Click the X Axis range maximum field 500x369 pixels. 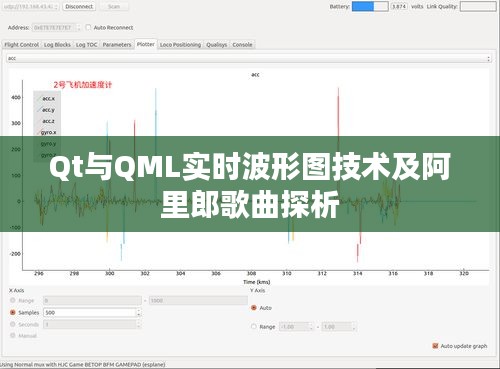pos(198,301)
